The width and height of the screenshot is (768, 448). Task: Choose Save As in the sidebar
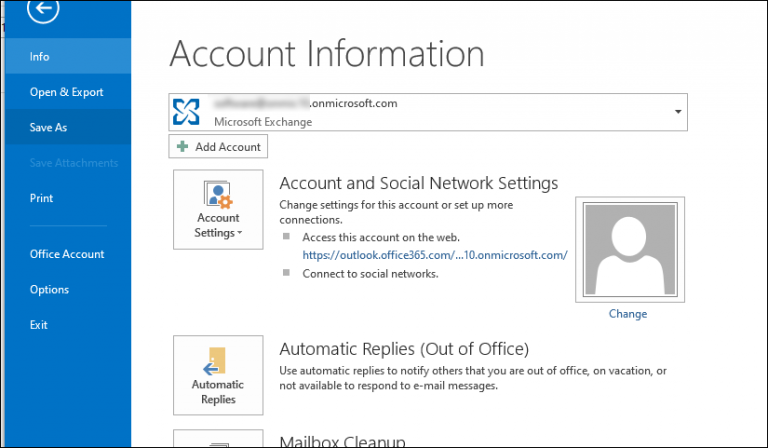(68, 127)
